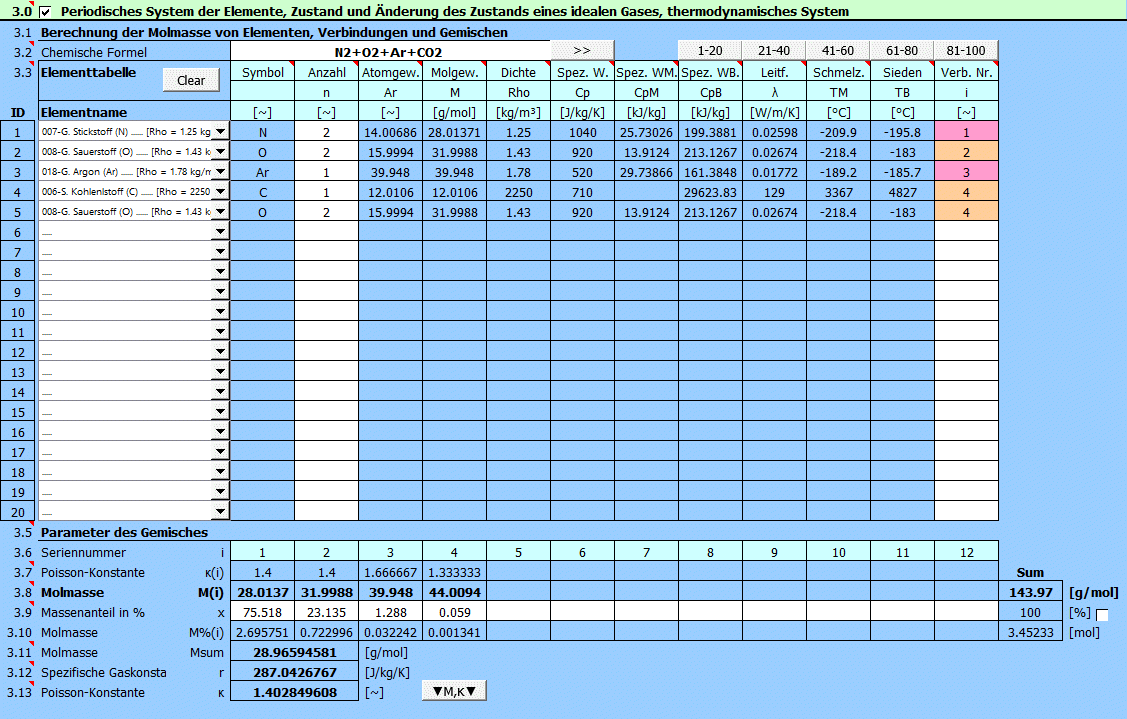Select the pink Verb. Nr. cell for Stickstoff
This screenshot has height=719, width=1127.
(966, 131)
